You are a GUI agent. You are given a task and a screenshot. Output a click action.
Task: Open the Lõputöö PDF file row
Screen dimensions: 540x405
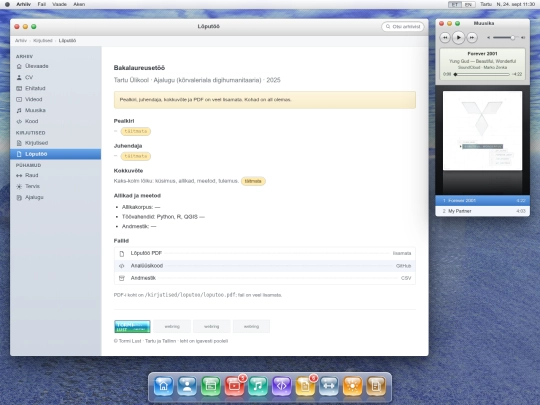(264, 253)
